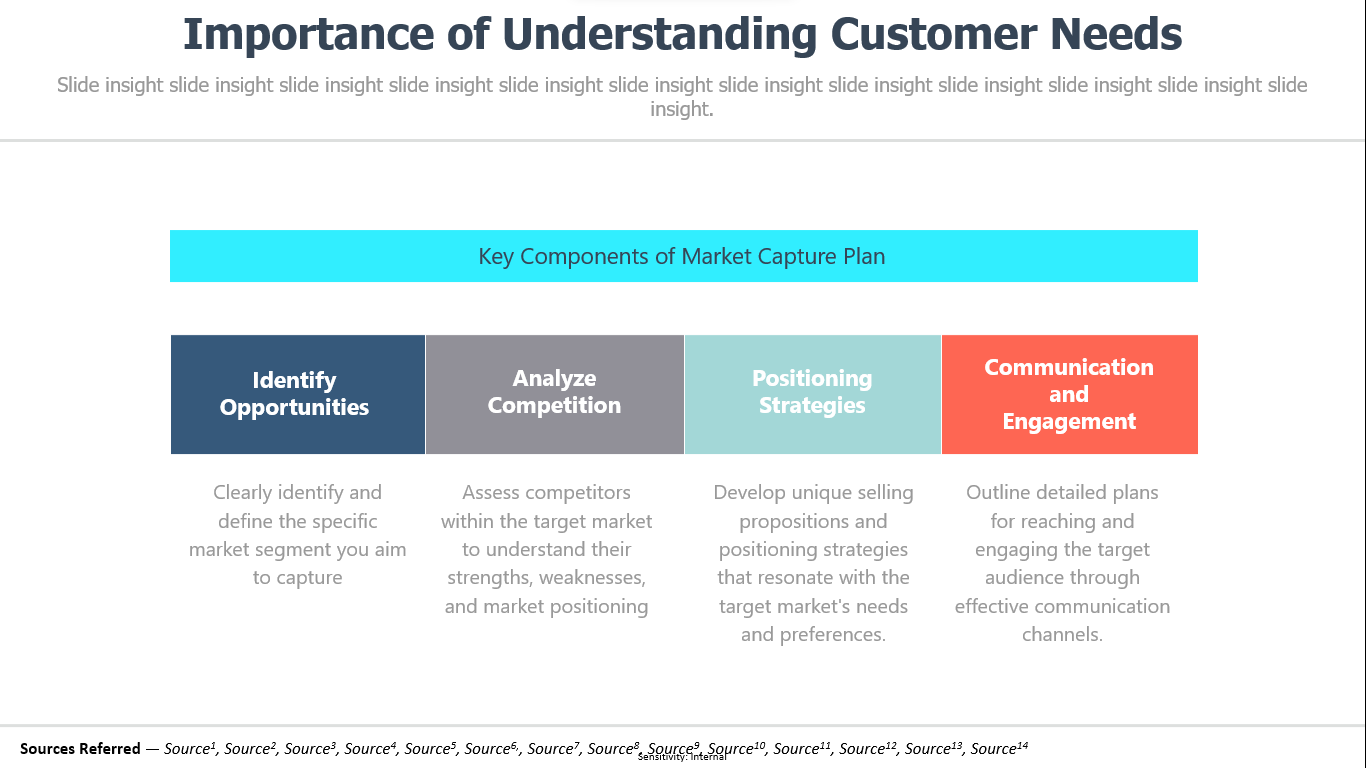Click the 'Sensitivity: Internal' footer label
The height and width of the screenshot is (768, 1366).
coord(682,757)
